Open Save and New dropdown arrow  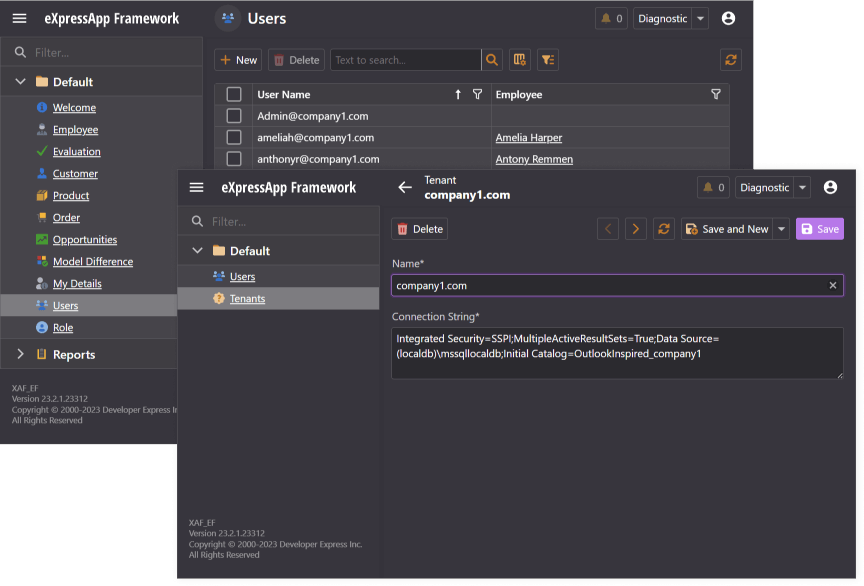pos(781,229)
